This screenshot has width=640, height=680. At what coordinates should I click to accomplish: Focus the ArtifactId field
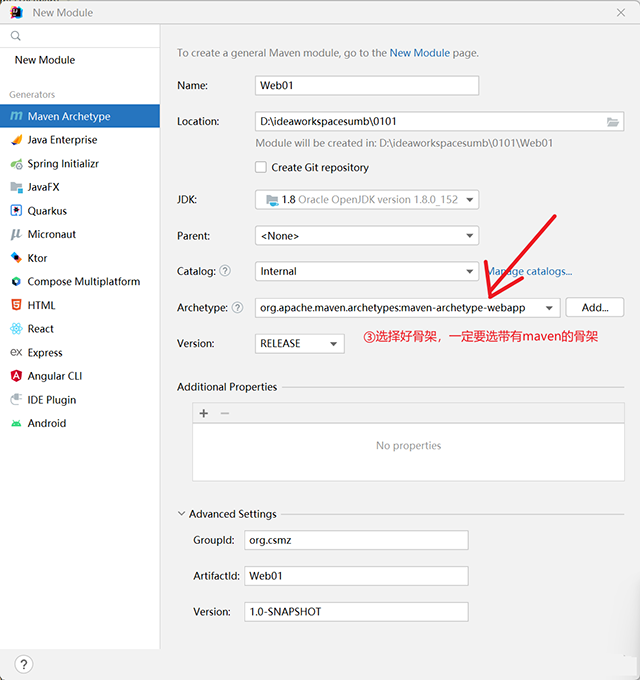[x=356, y=576]
